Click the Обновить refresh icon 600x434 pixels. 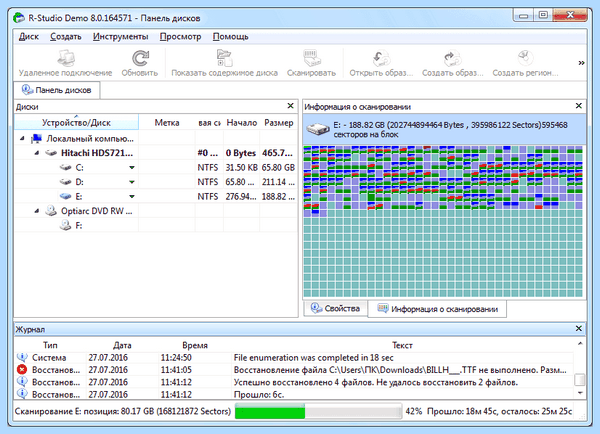click(x=140, y=58)
